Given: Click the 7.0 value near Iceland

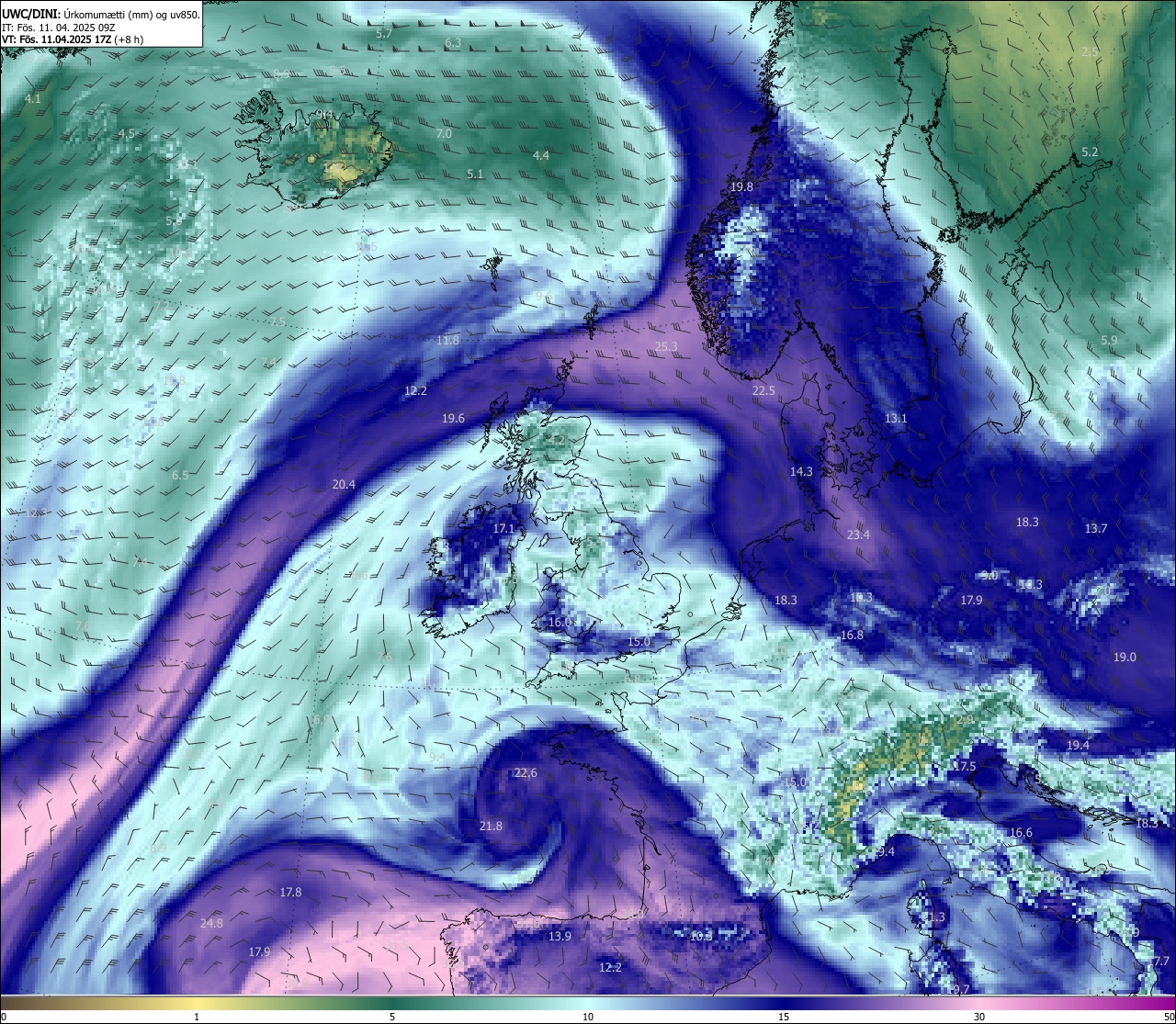Looking at the screenshot, I should (x=444, y=133).
